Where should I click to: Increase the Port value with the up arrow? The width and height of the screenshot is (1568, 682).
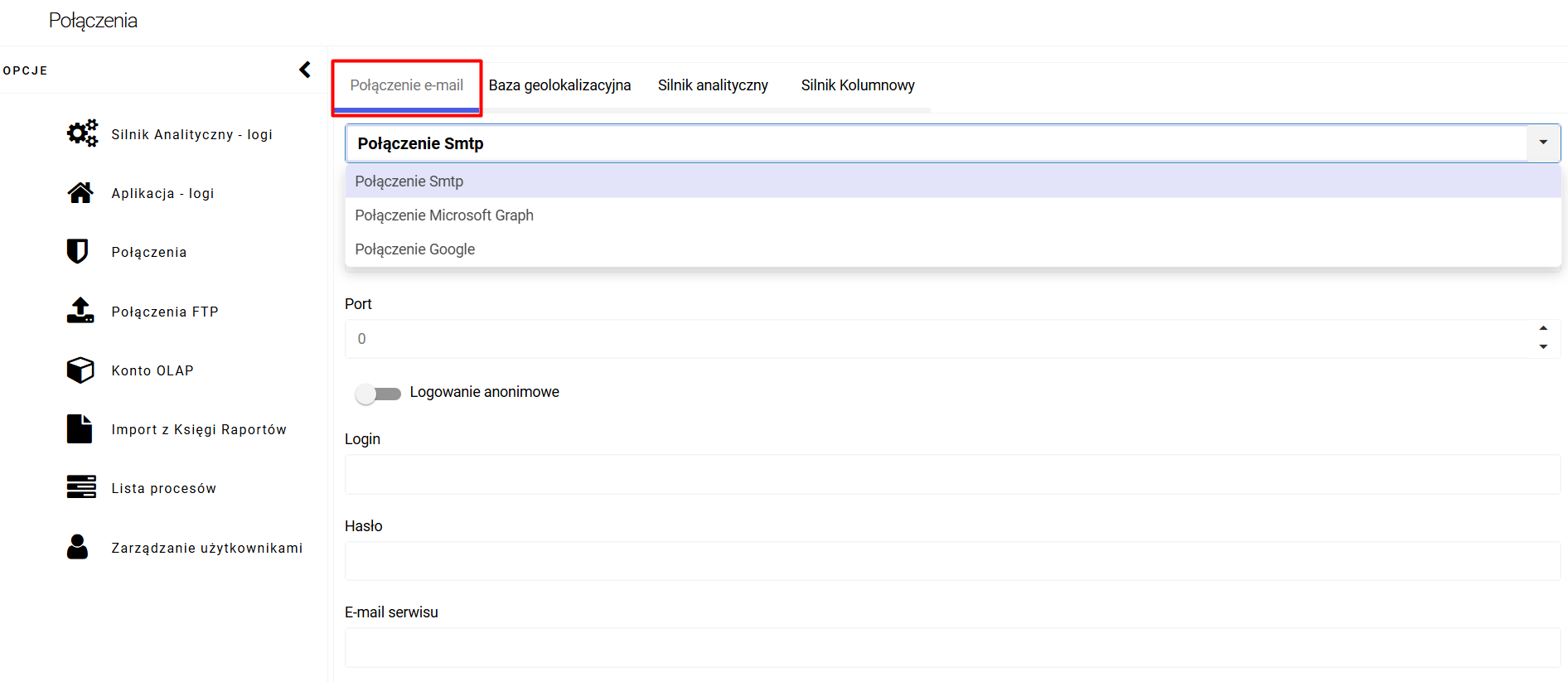pyautogui.click(x=1543, y=328)
